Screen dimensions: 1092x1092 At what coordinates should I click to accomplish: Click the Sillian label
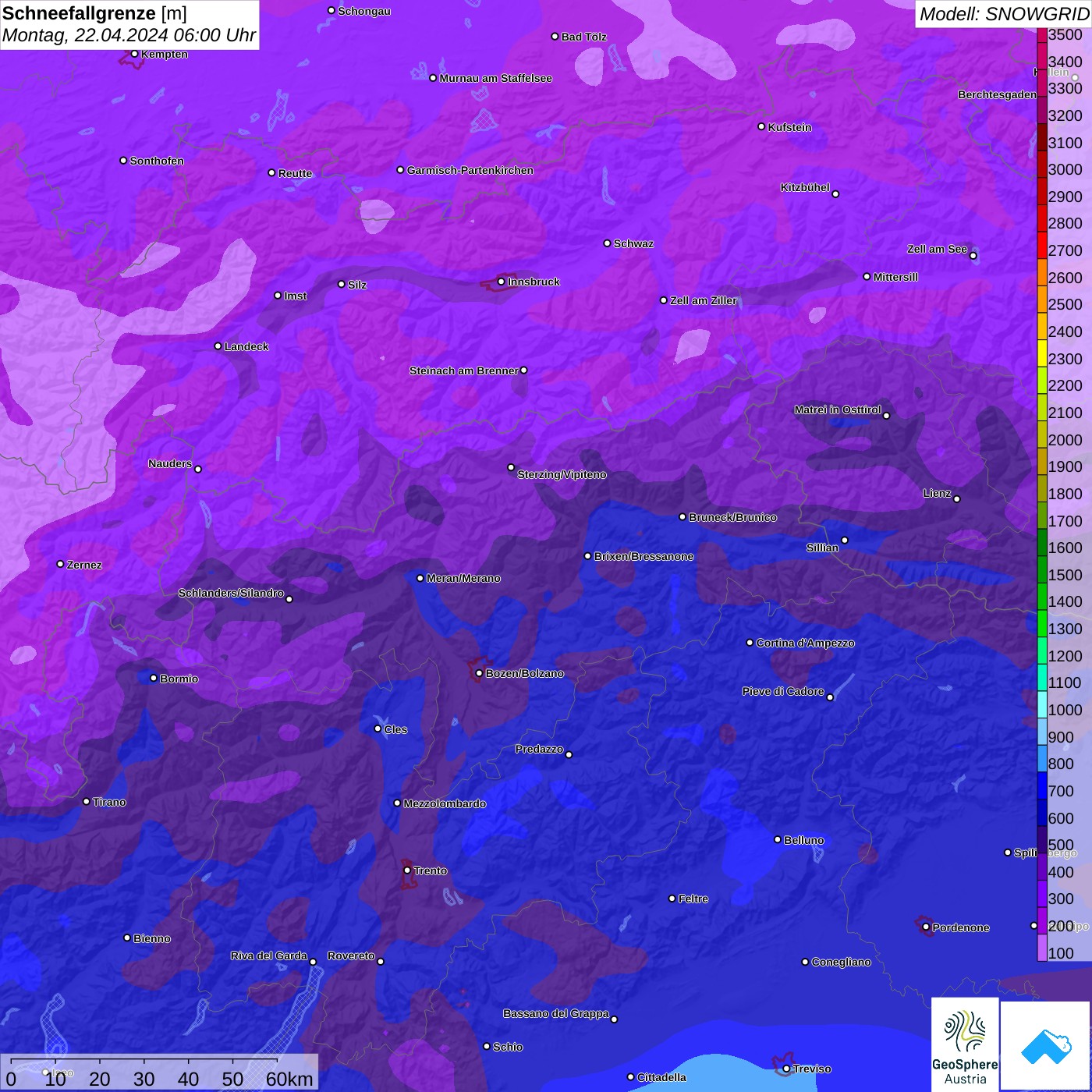822,548
